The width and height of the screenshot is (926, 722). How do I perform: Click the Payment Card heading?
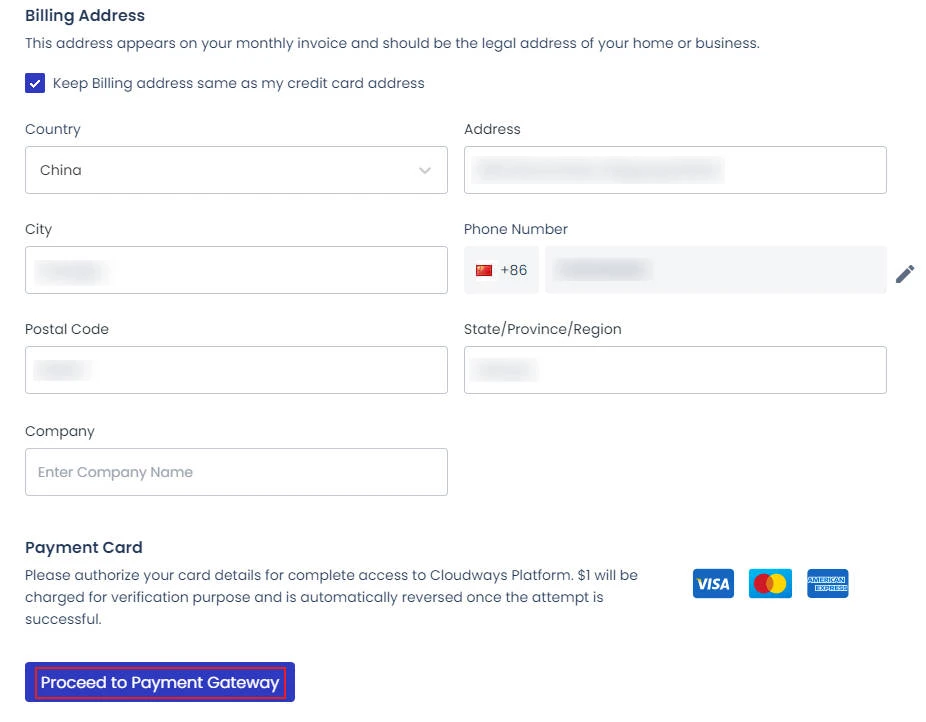point(84,547)
